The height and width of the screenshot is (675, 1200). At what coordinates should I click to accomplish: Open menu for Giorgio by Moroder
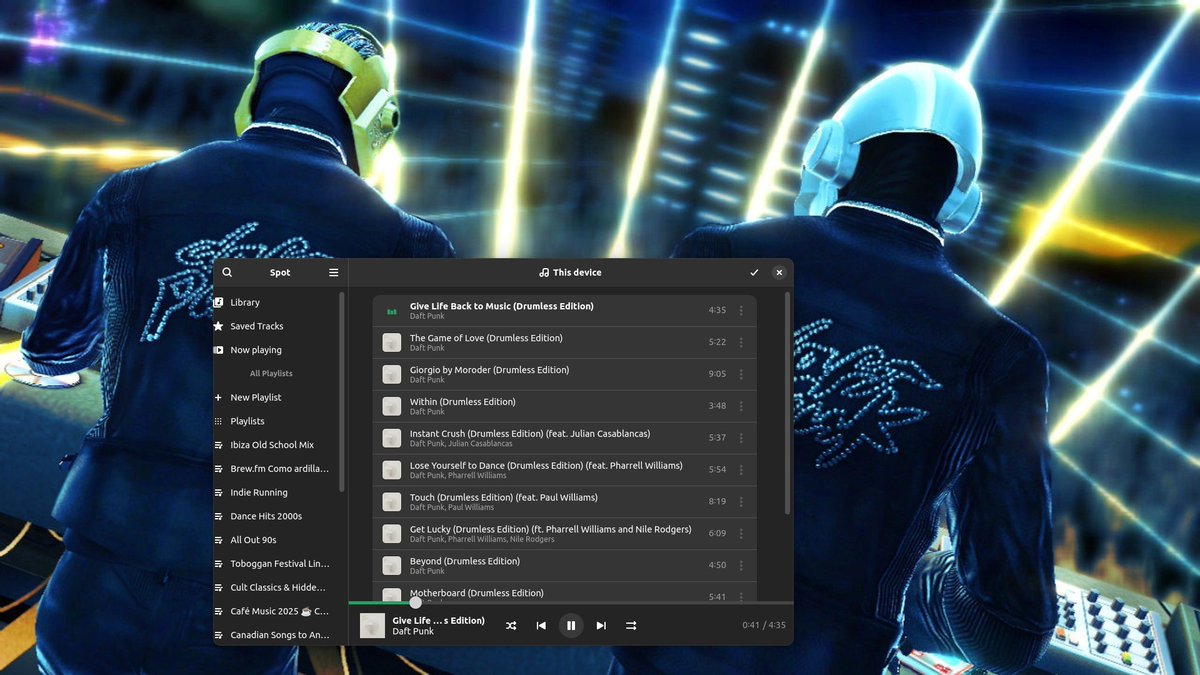coord(741,374)
